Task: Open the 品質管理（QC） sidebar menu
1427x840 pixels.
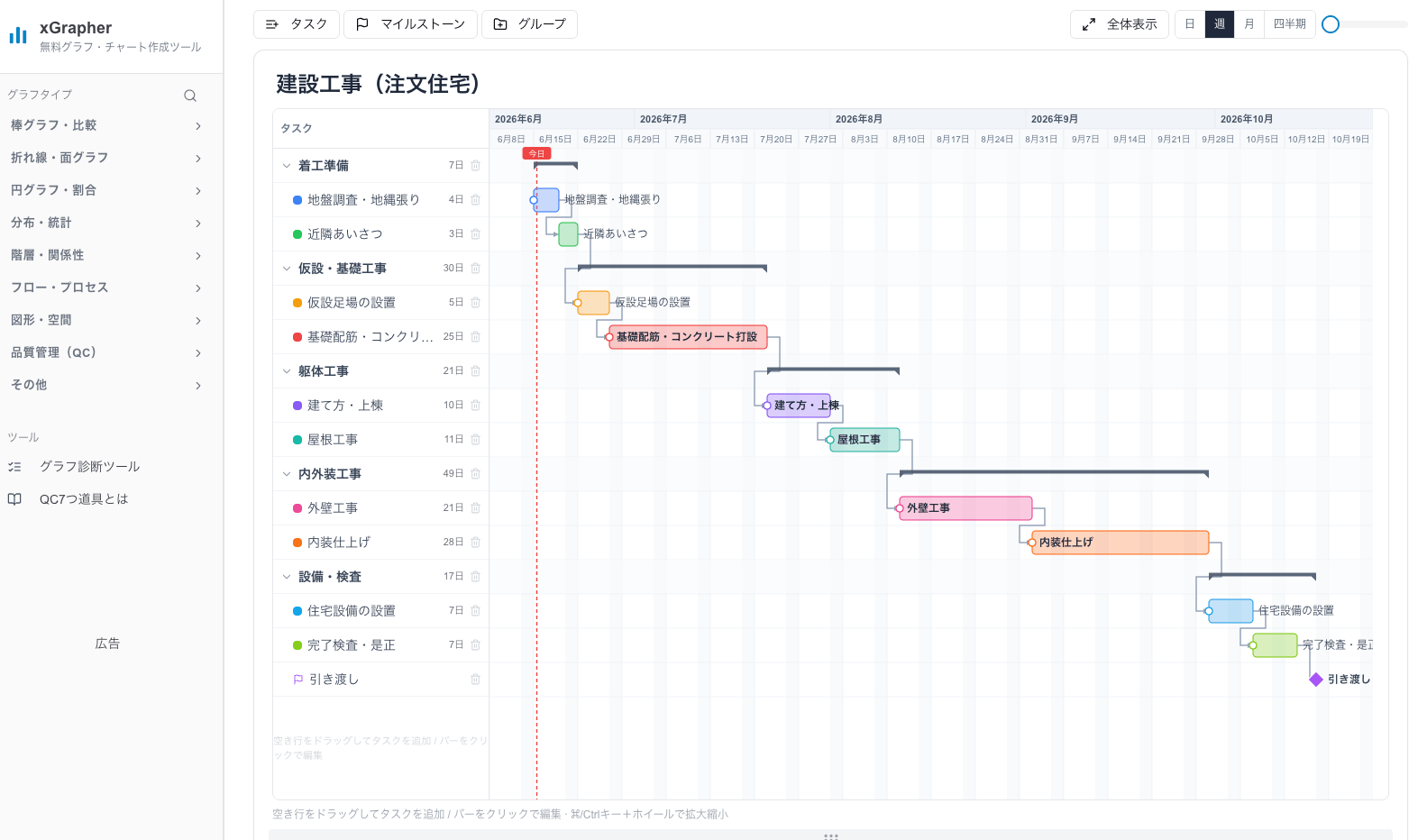Action: (106, 352)
